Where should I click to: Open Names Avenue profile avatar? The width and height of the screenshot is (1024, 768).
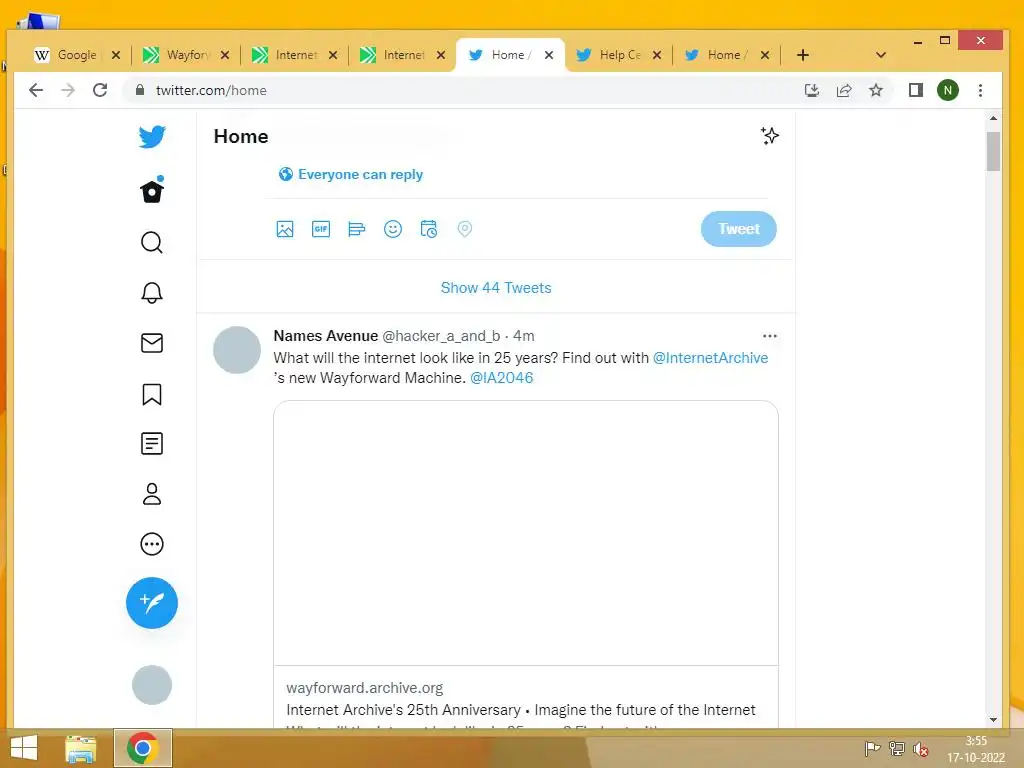coord(237,350)
